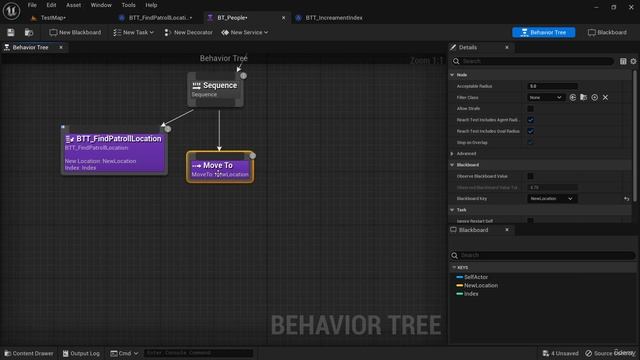Open the New Task dropdown
This screenshot has width=640, height=360.
point(133,32)
